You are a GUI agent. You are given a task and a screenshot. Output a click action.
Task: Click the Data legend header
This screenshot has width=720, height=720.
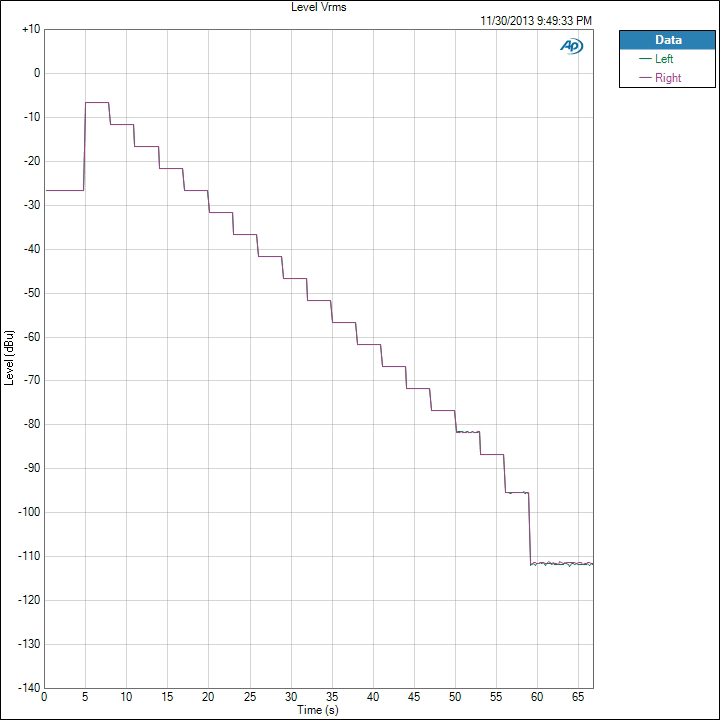coord(667,40)
